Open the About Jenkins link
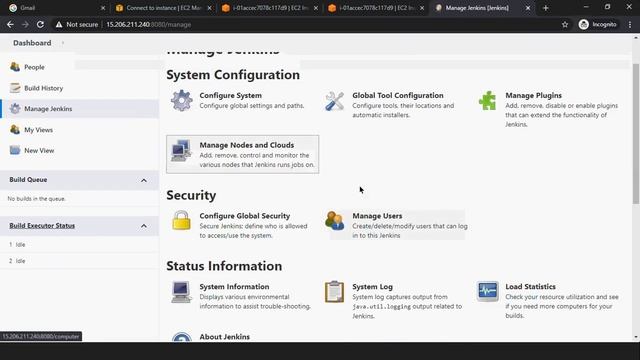Viewport: 640px width, 360px height. pos(224,337)
